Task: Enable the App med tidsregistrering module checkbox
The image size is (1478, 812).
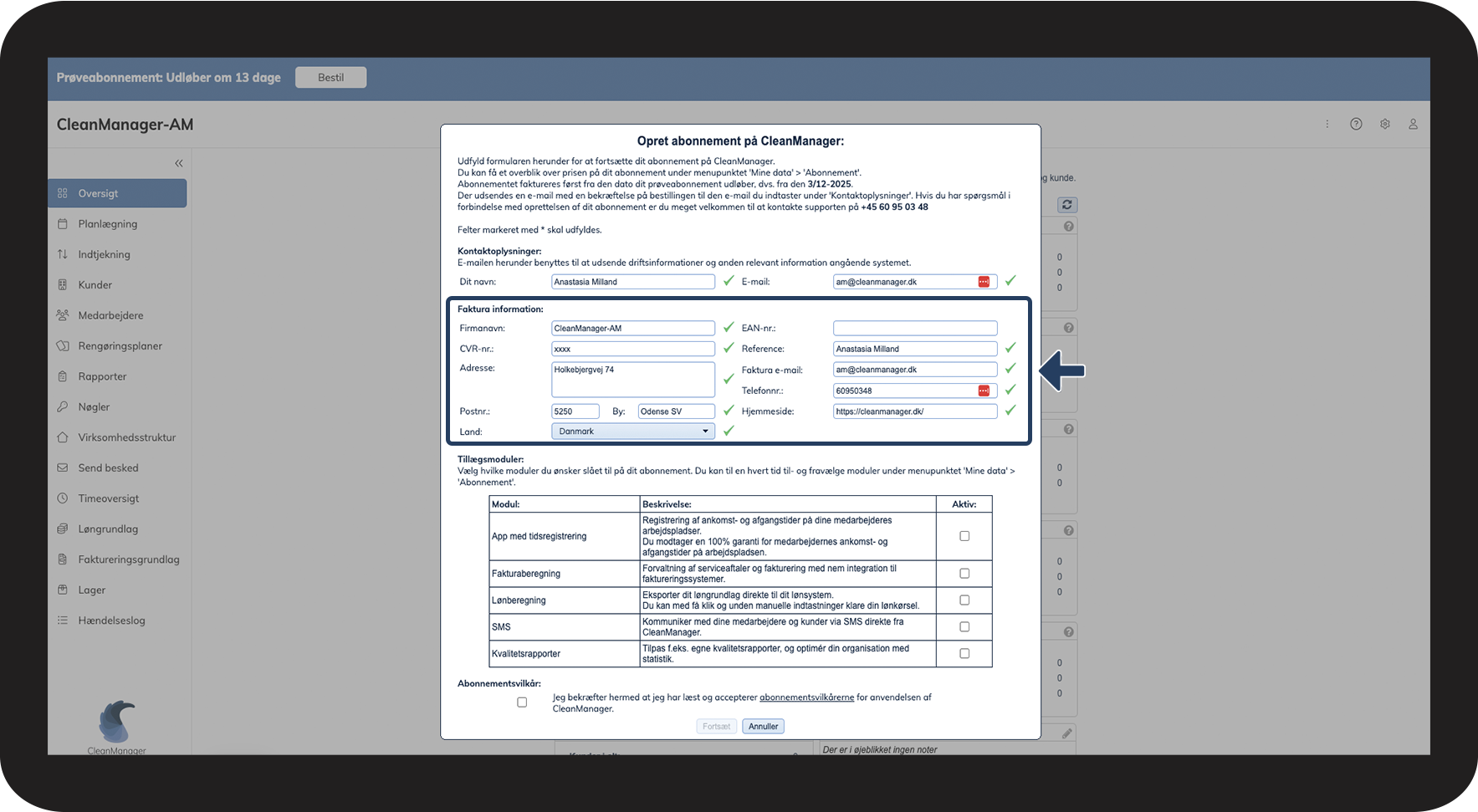Action: pos(964,536)
